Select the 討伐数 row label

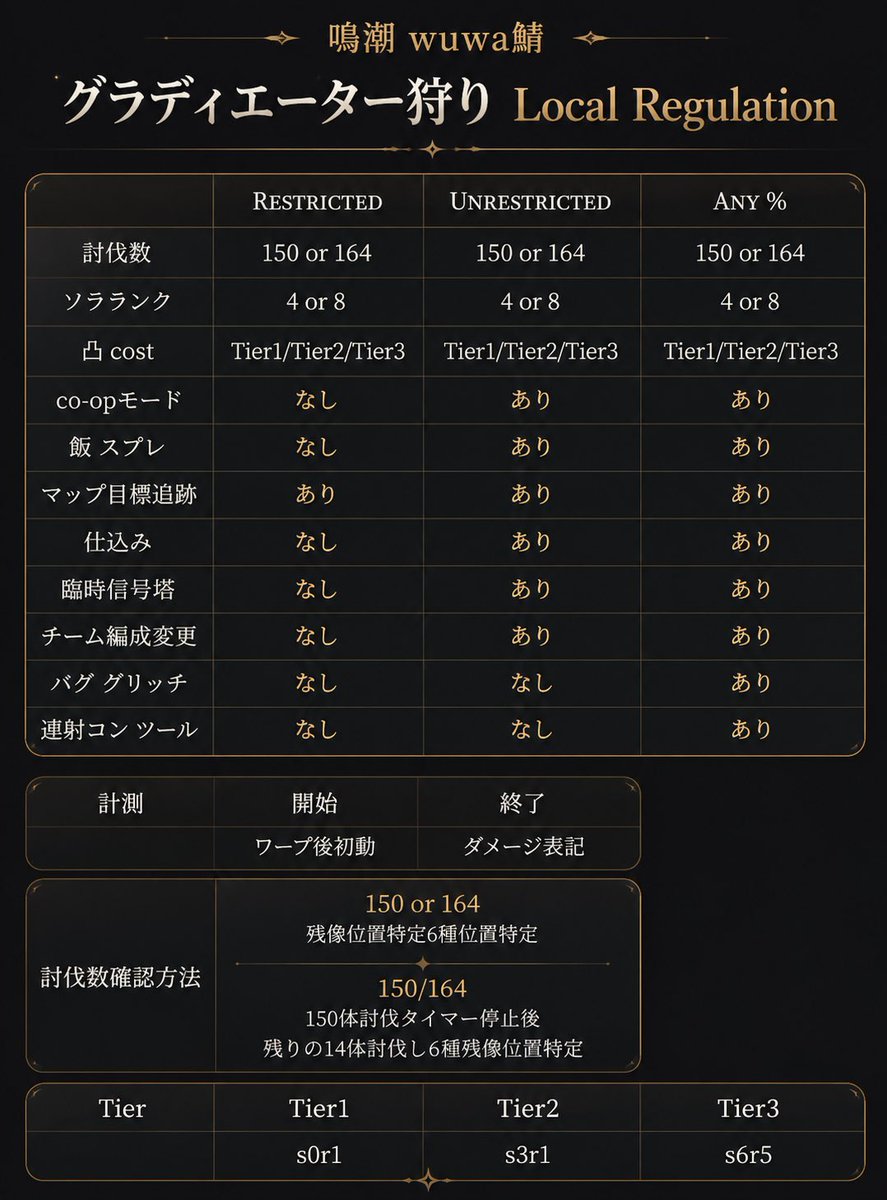118,253
